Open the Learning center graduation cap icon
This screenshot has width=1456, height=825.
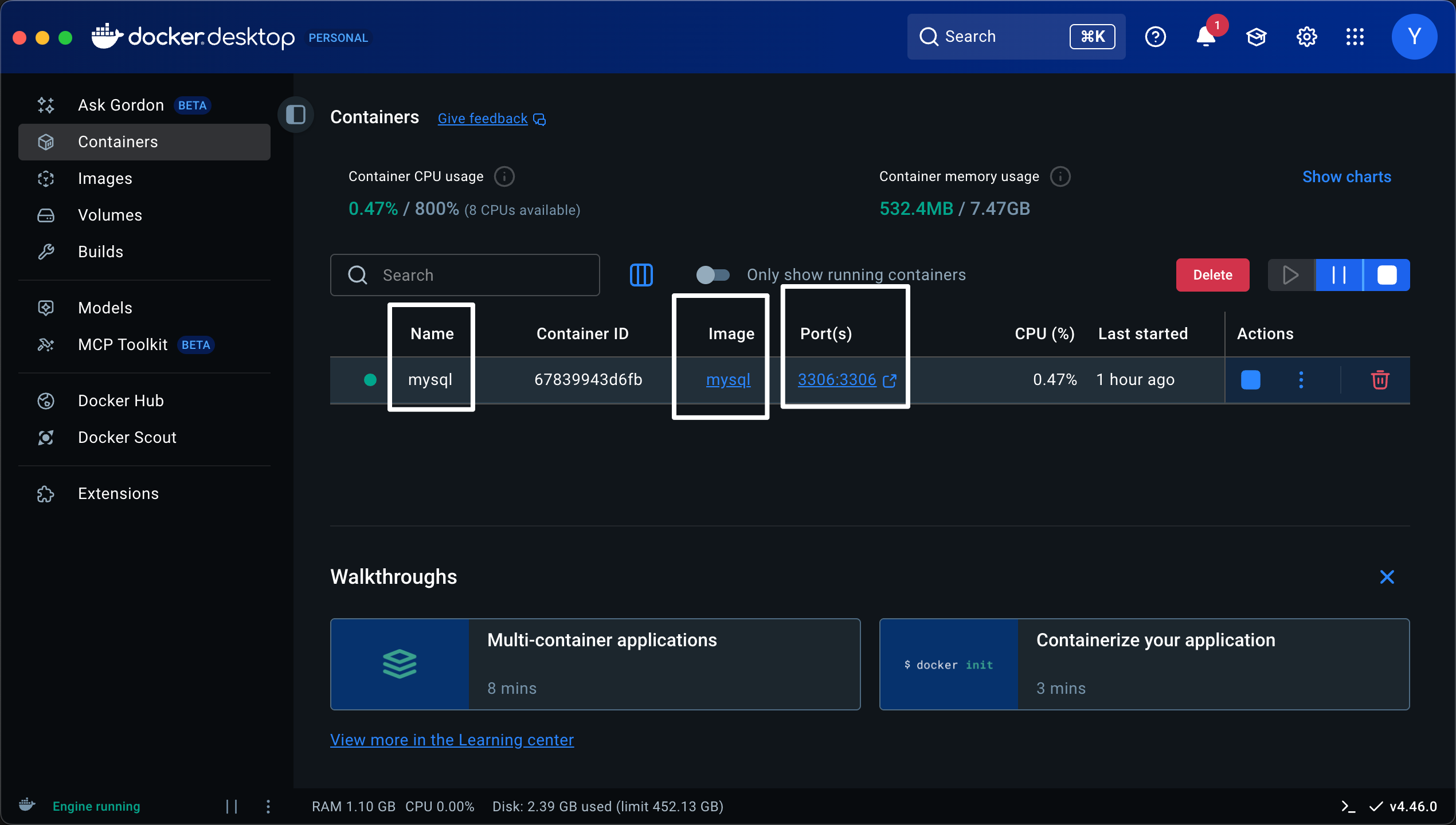[1256, 37]
